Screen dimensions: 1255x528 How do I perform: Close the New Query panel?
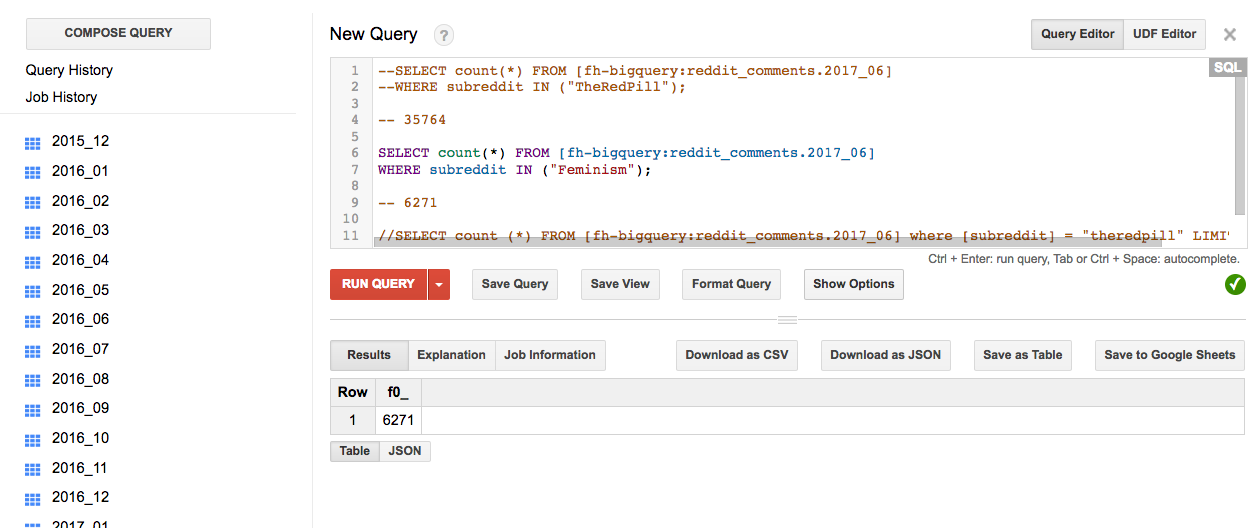(x=1229, y=35)
